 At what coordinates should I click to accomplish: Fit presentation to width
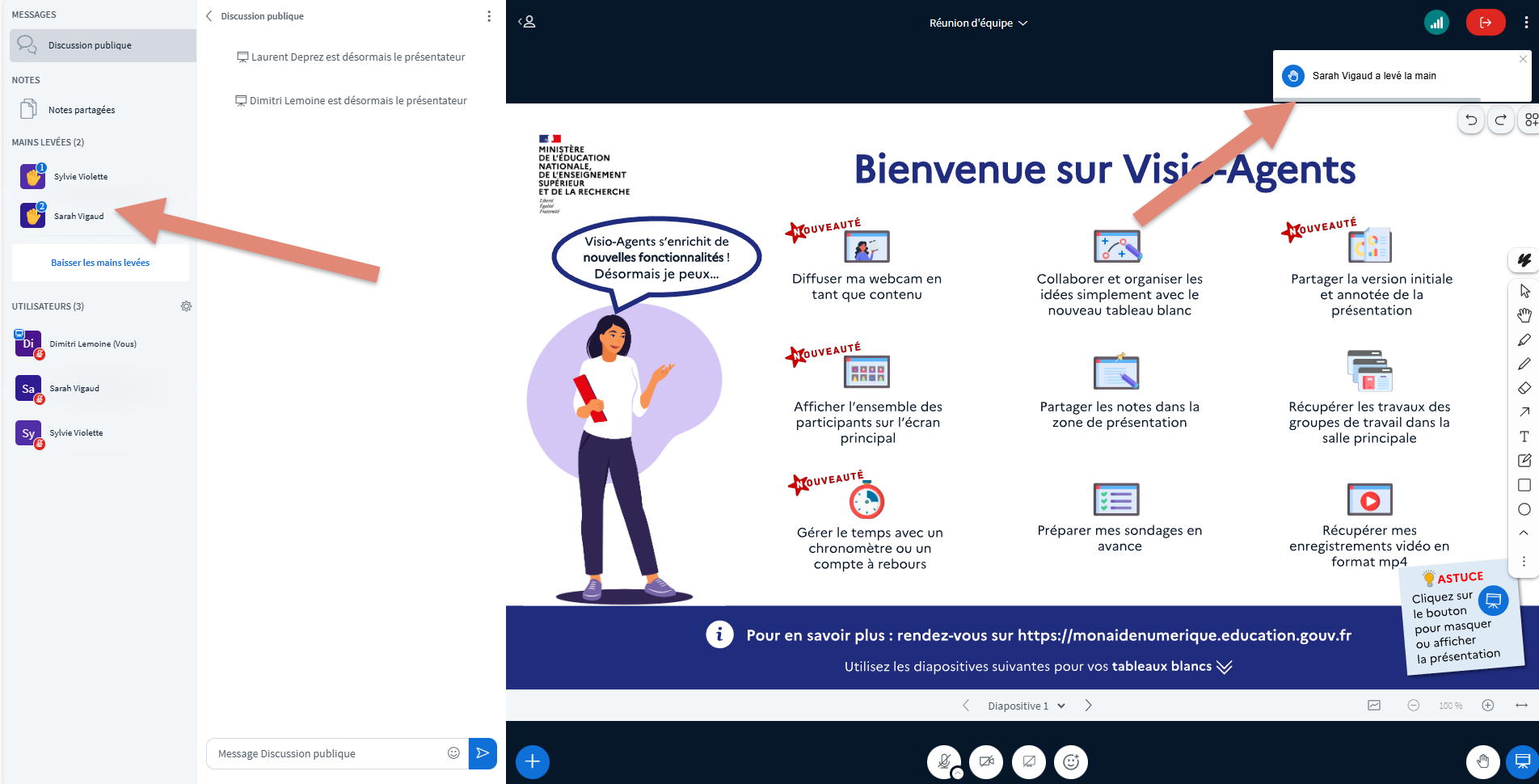(1521, 706)
